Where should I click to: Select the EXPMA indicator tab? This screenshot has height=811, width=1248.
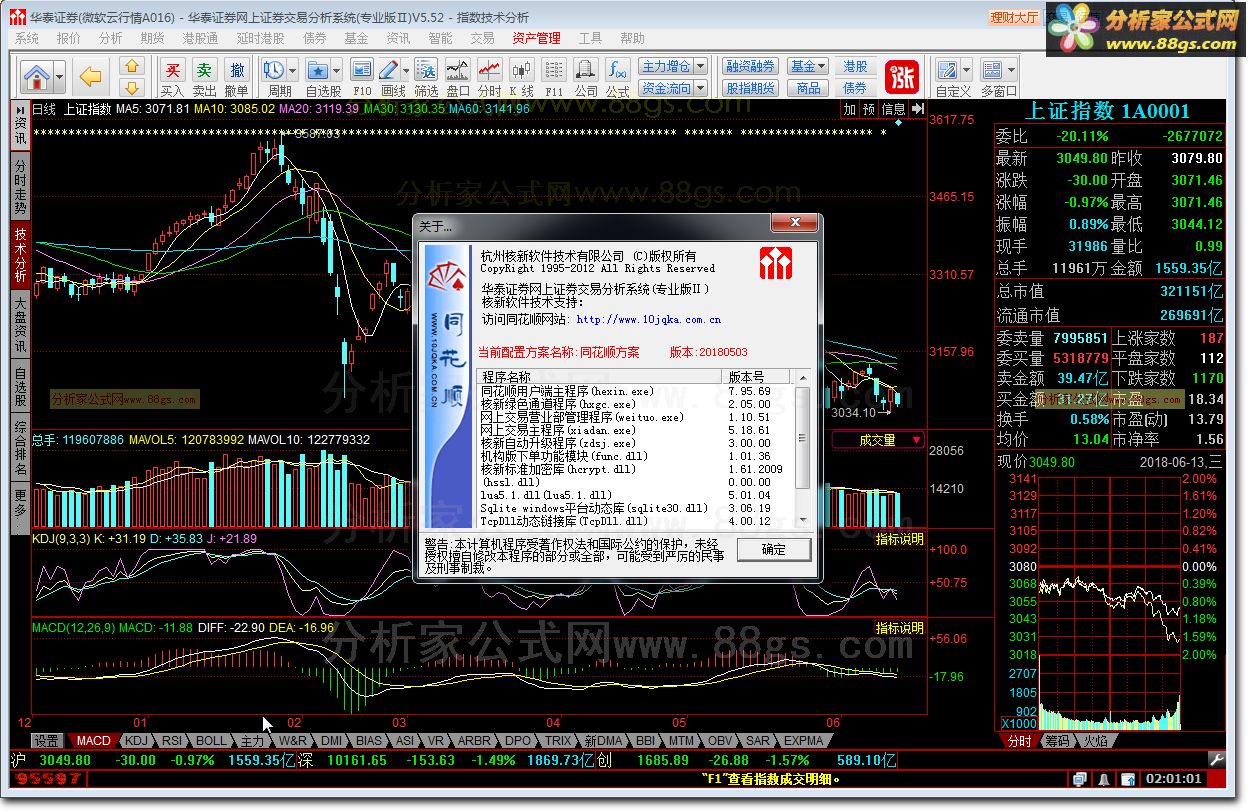[x=803, y=741]
